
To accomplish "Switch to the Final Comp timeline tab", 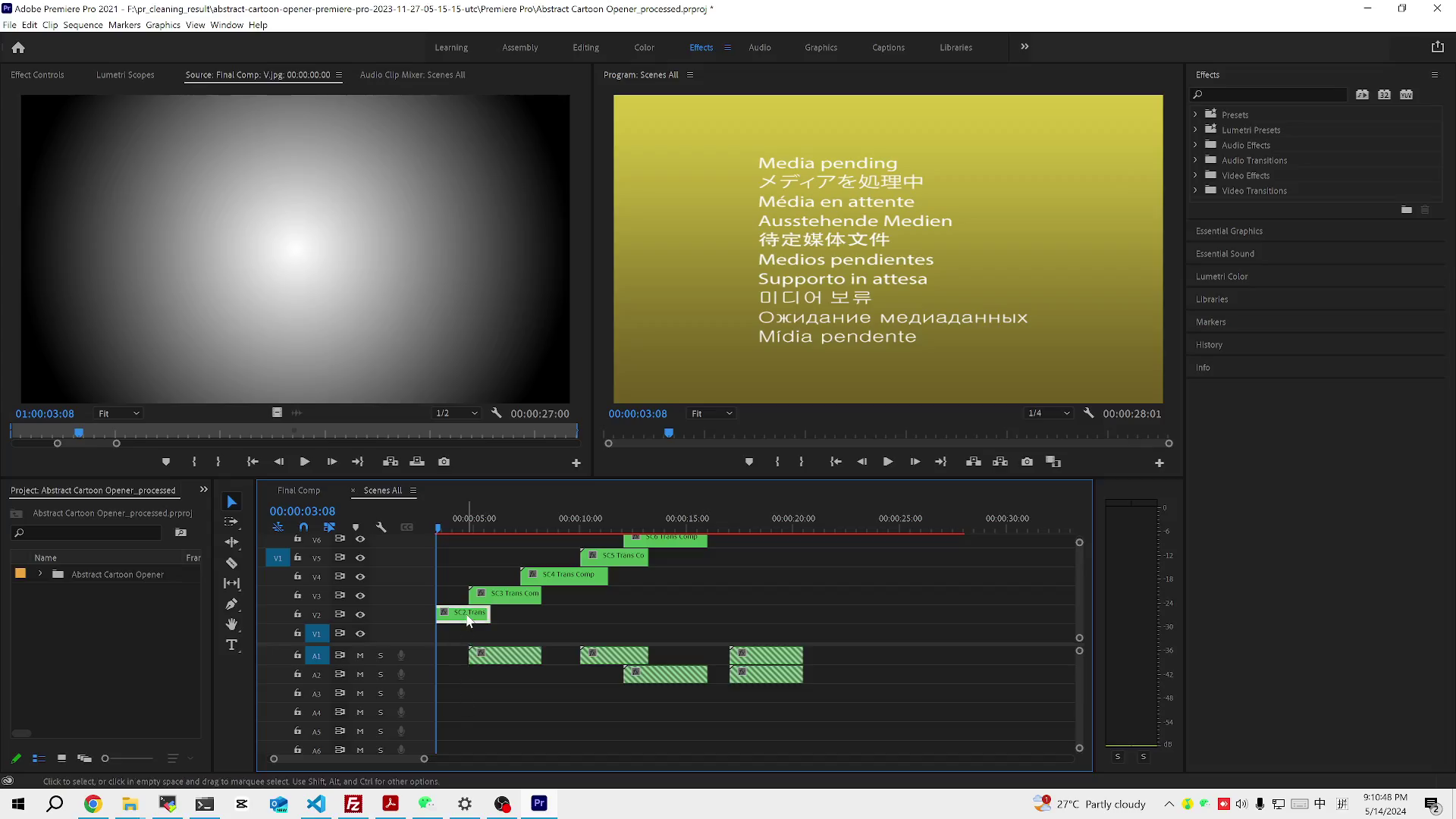I will [x=299, y=491].
